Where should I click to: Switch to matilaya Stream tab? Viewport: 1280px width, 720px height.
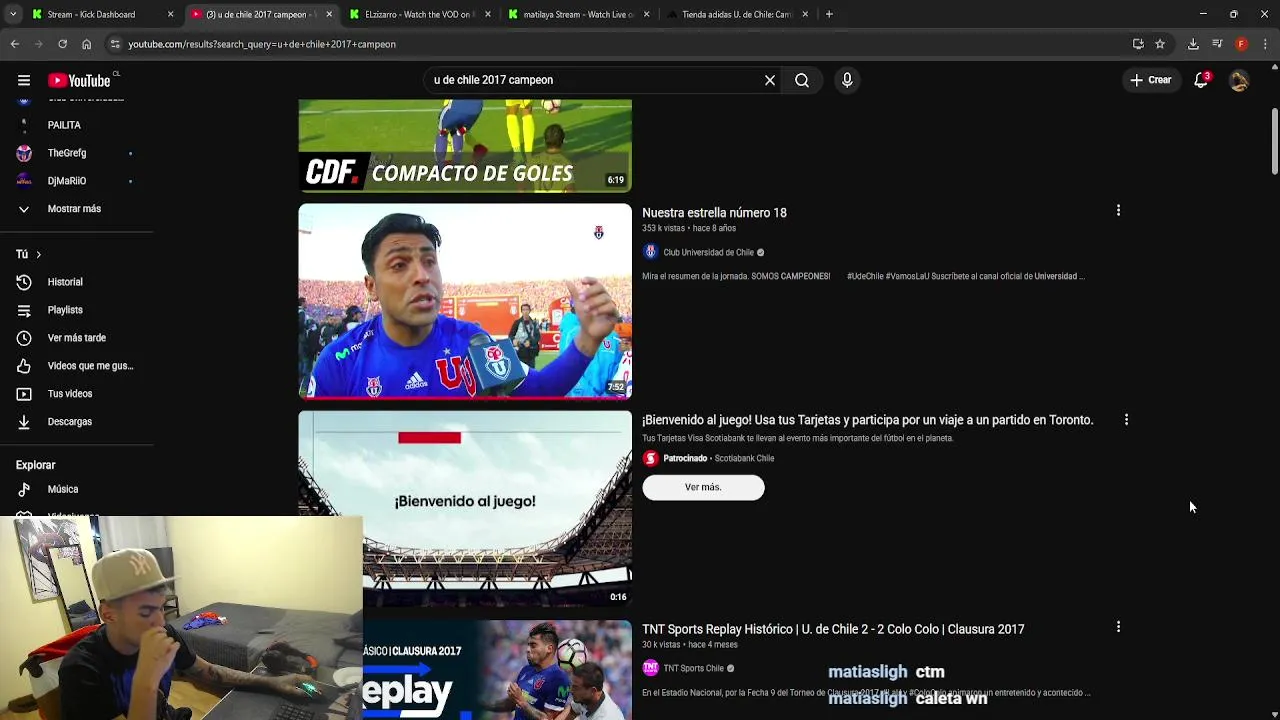(578, 14)
